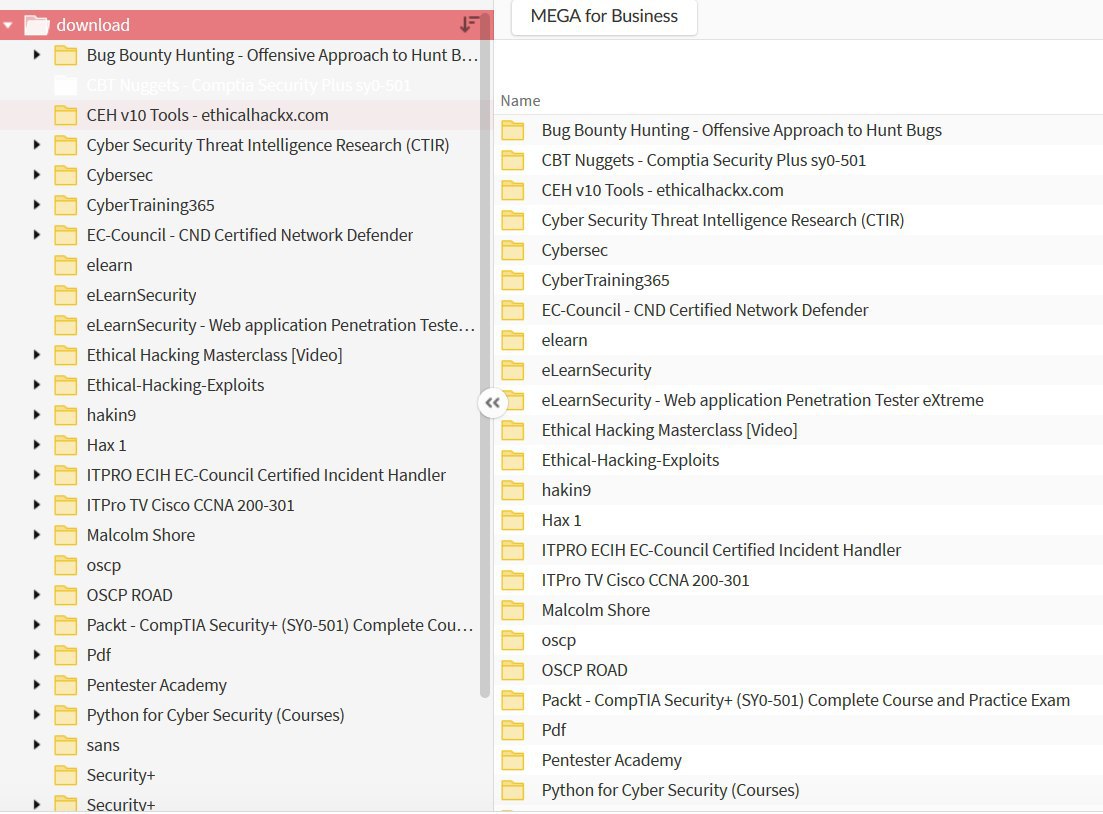Select eLearnSecurity folder in tree panel

coord(141,295)
